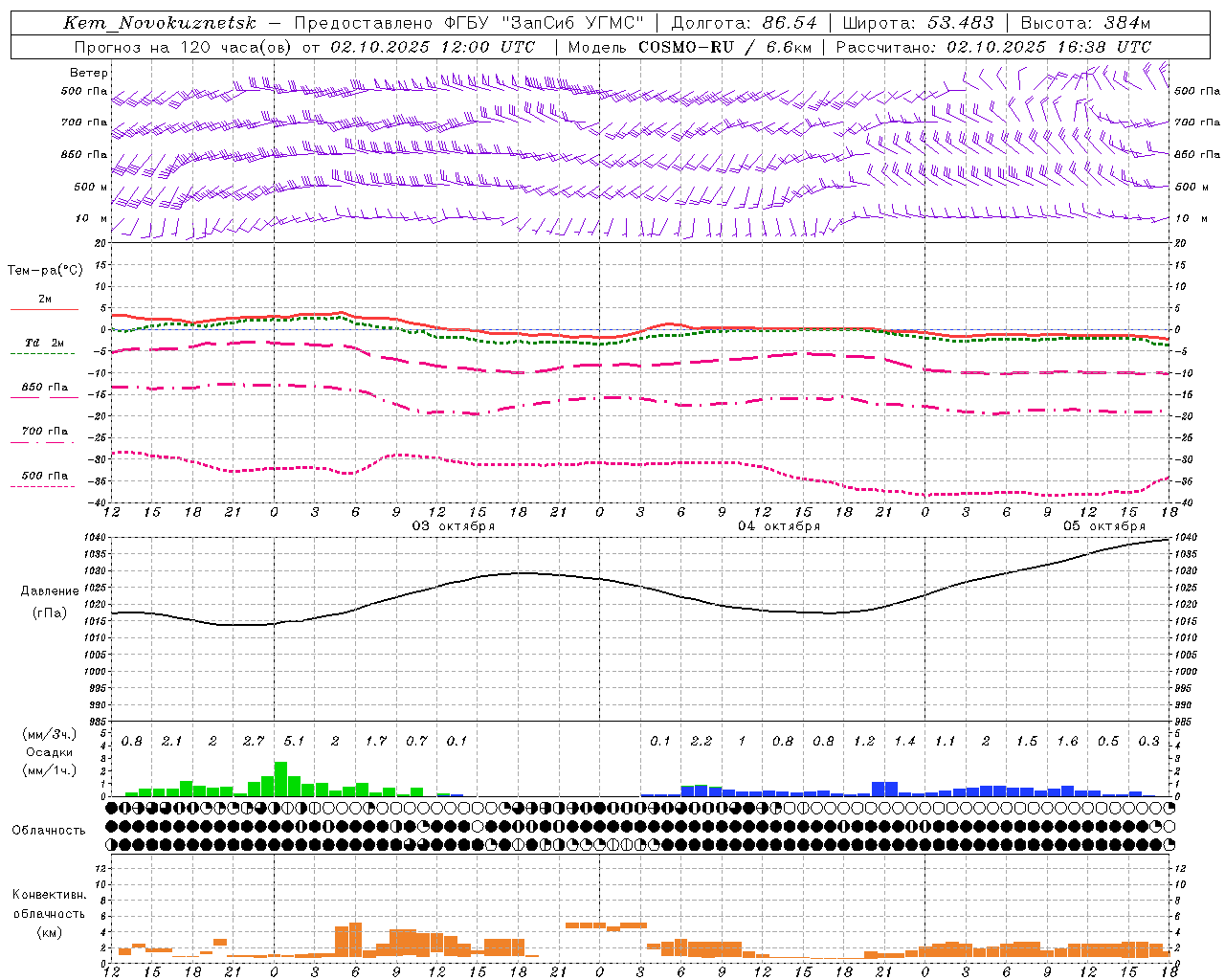Click the 'Ветер' wind panel label
Image resolution: width=1225 pixels, height=980 pixels.
click(89, 73)
